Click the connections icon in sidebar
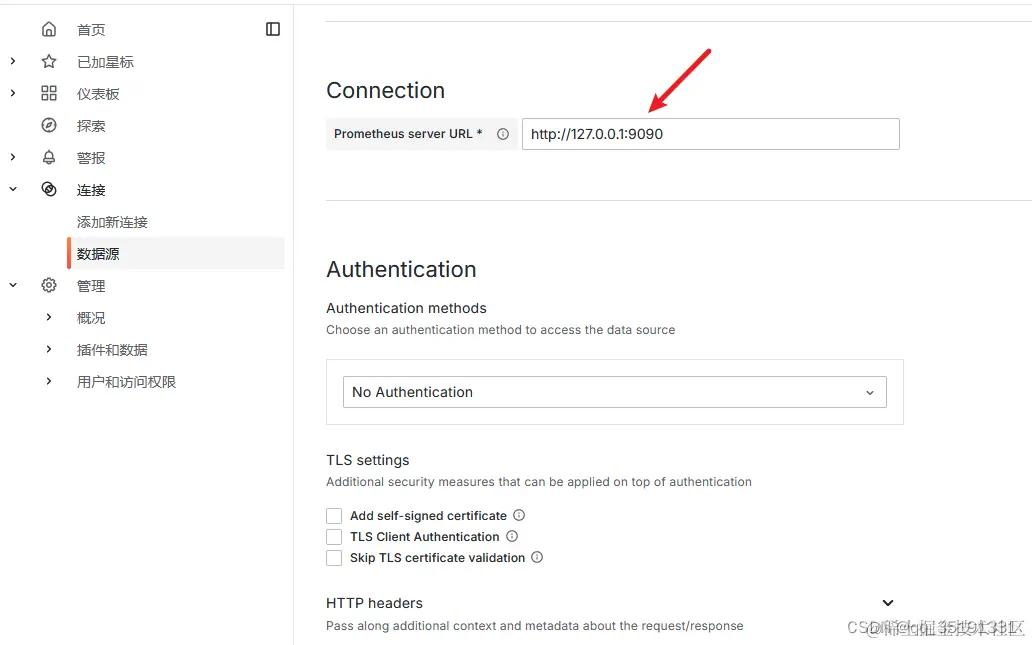The height and width of the screenshot is (645, 1032). [x=49, y=189]
